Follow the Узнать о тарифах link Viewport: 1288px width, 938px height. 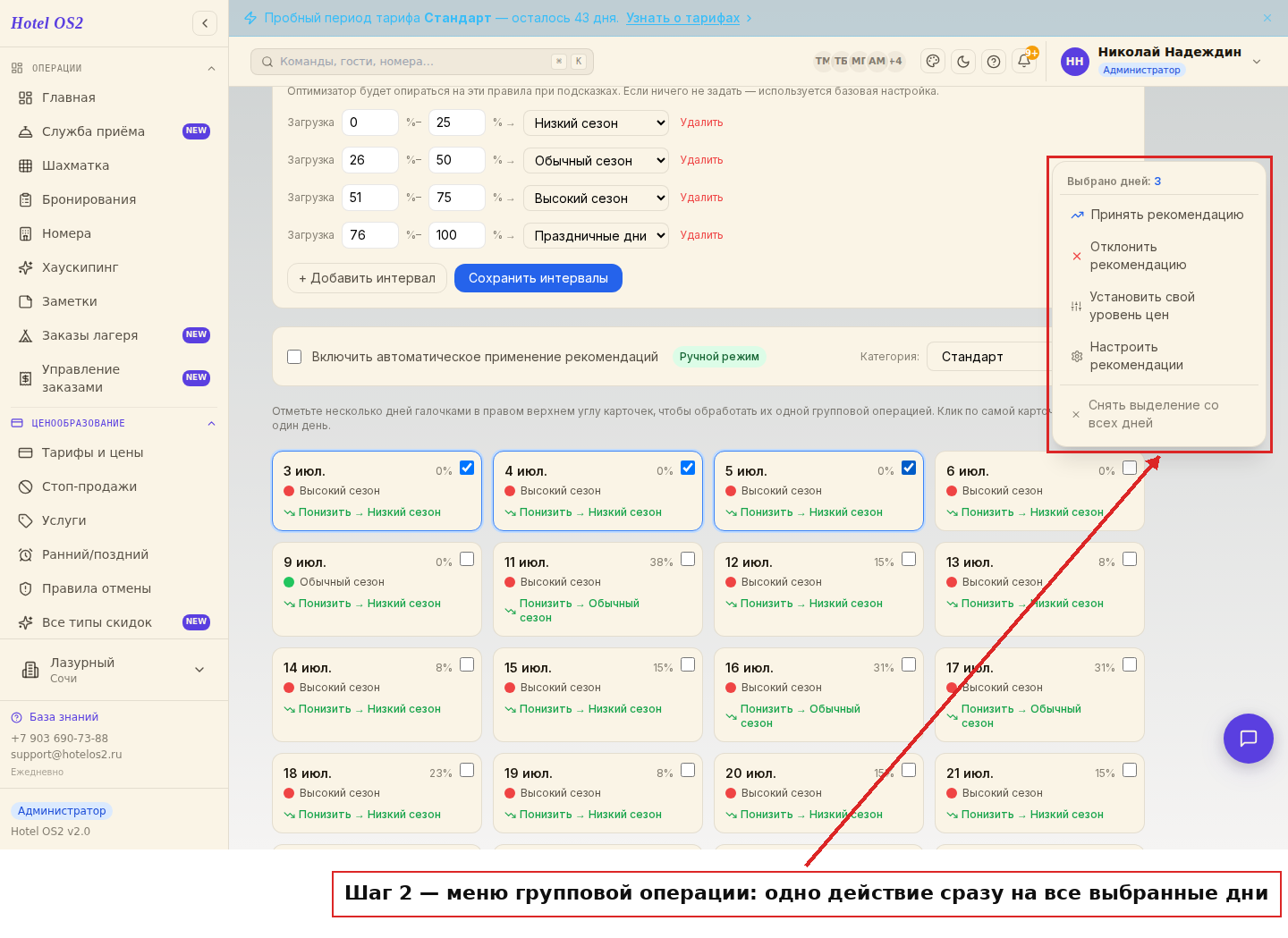[683, 18]
